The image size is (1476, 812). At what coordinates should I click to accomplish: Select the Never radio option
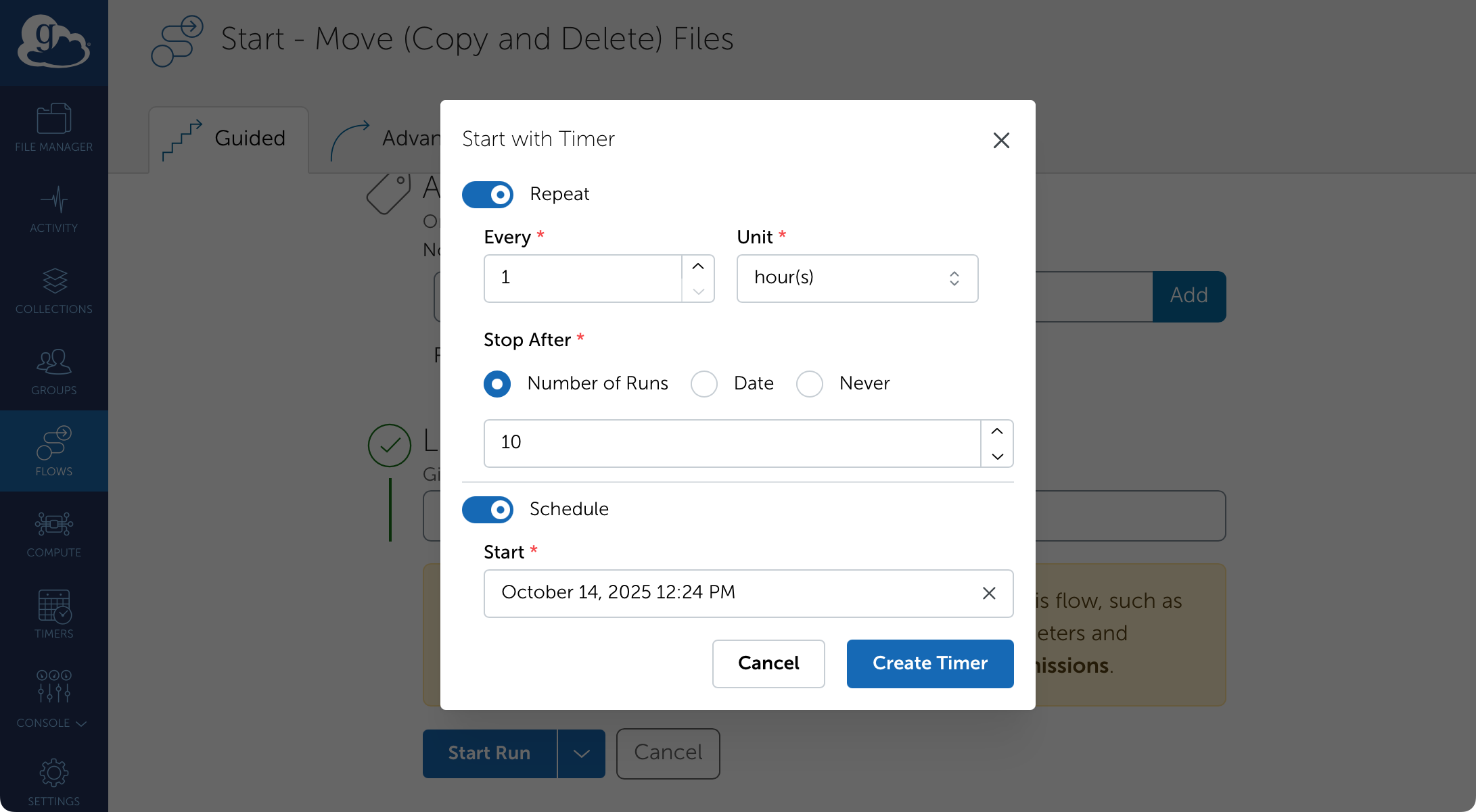click(x=809, y=383)
